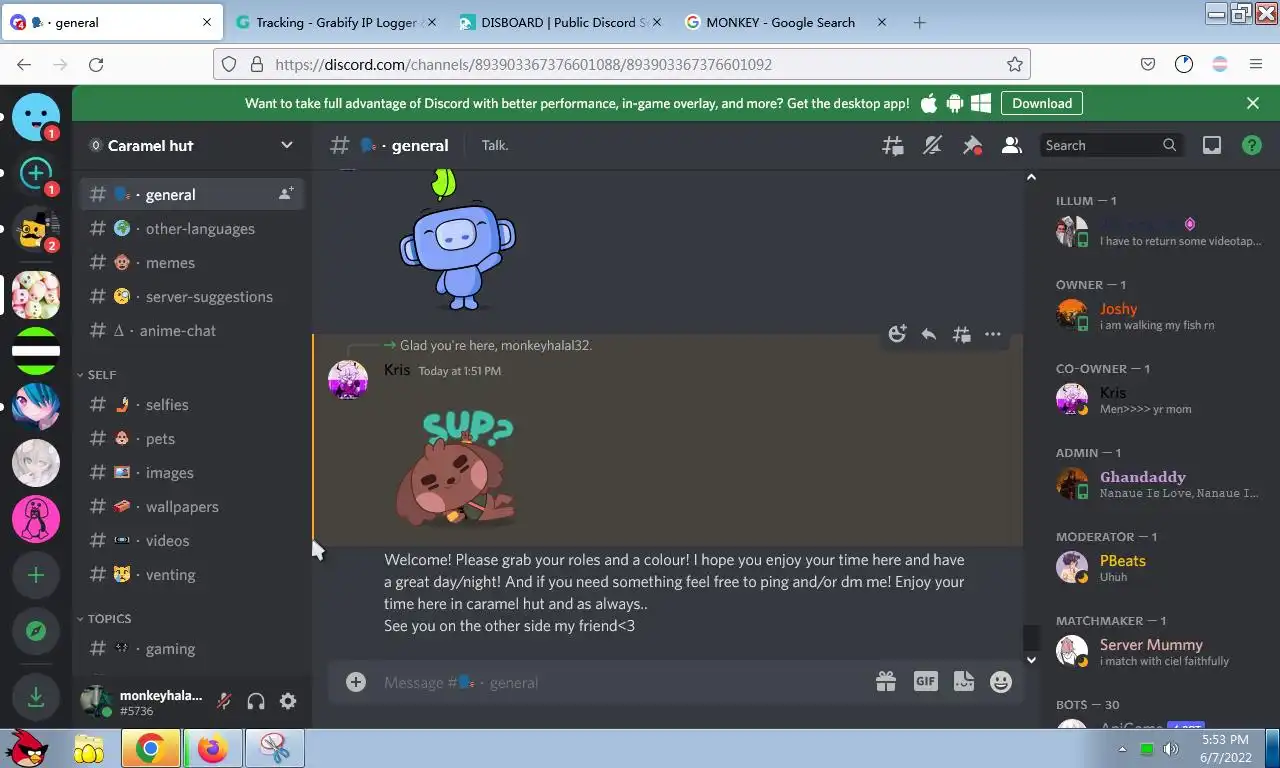Image resolution: width=1280 pixels, height=768 pixels.
Task: Open more options on Kris's message
Action: point(993,334)
